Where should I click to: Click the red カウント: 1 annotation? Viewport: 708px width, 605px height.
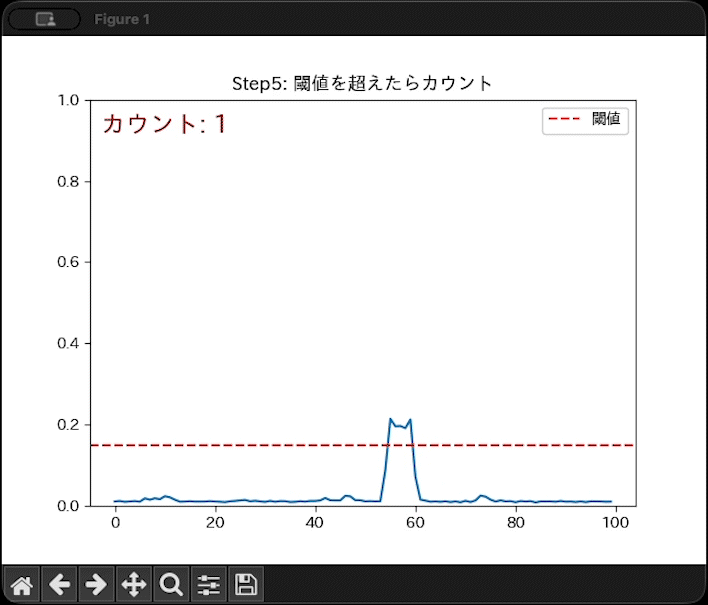pos(164,124)
